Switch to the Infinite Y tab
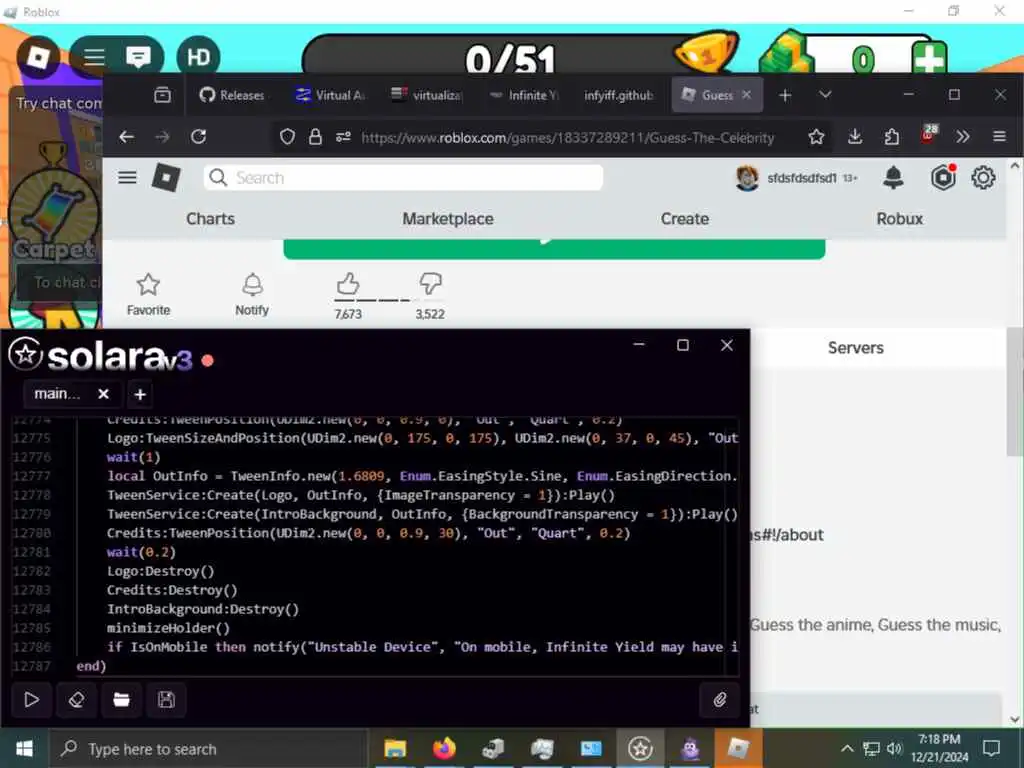Image resolution: width=1024 pixels, height=768 pixels. click(x=524, y=95)
